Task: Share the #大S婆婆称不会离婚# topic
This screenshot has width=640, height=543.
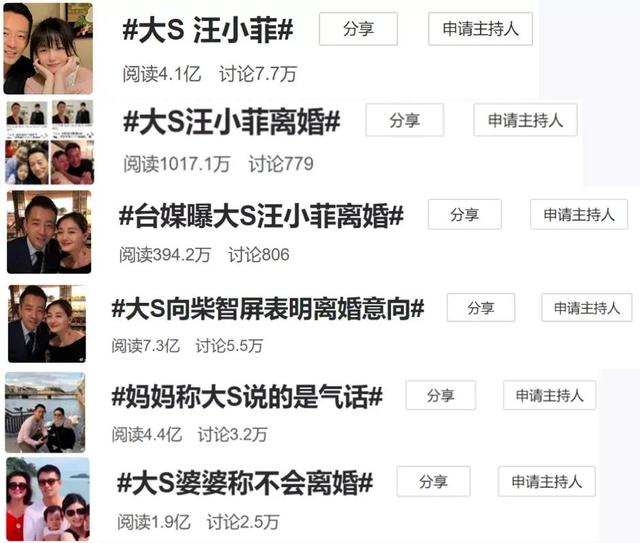Action: point(433,481)
